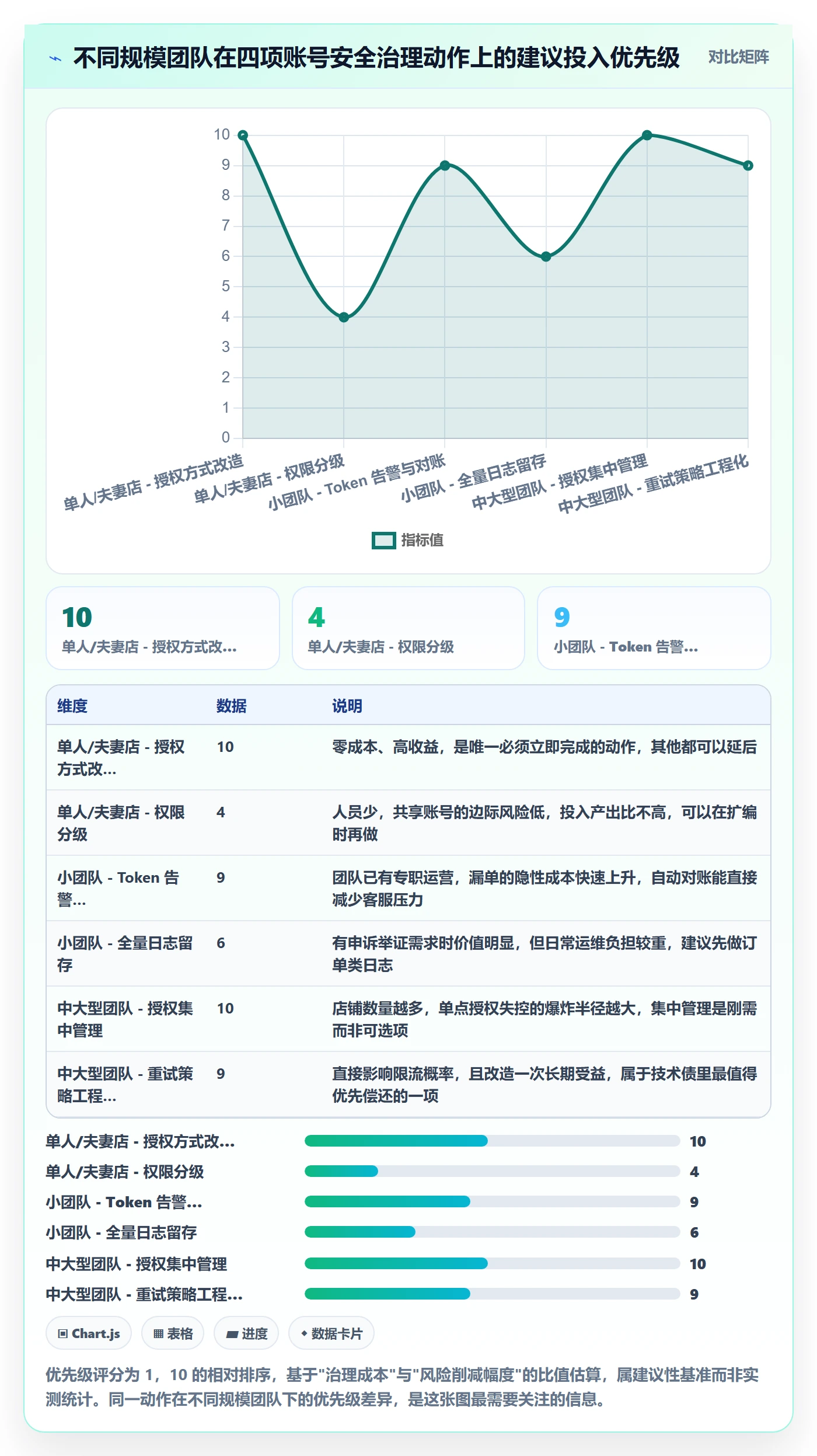Select the chart point for 小团队 - 全量日志留存
817x1456 pixels.
546,257
